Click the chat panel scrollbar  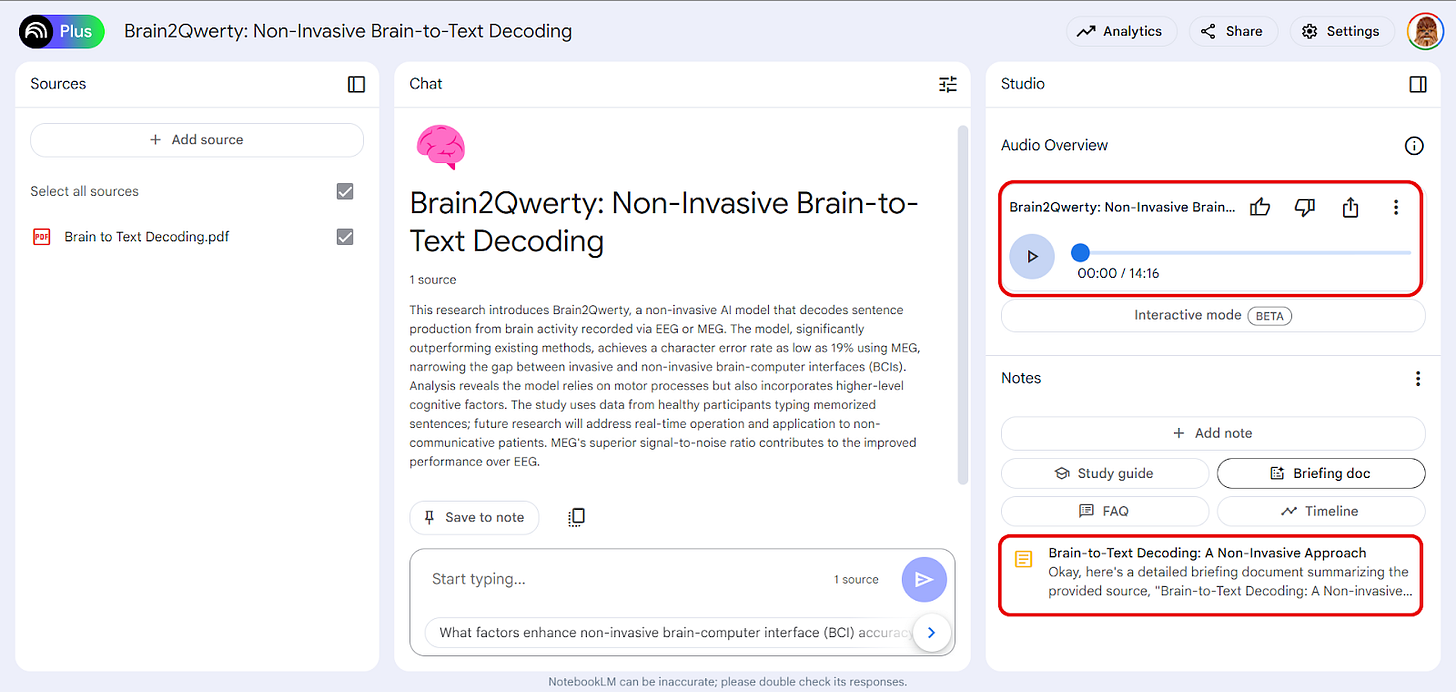click(963, 305)
